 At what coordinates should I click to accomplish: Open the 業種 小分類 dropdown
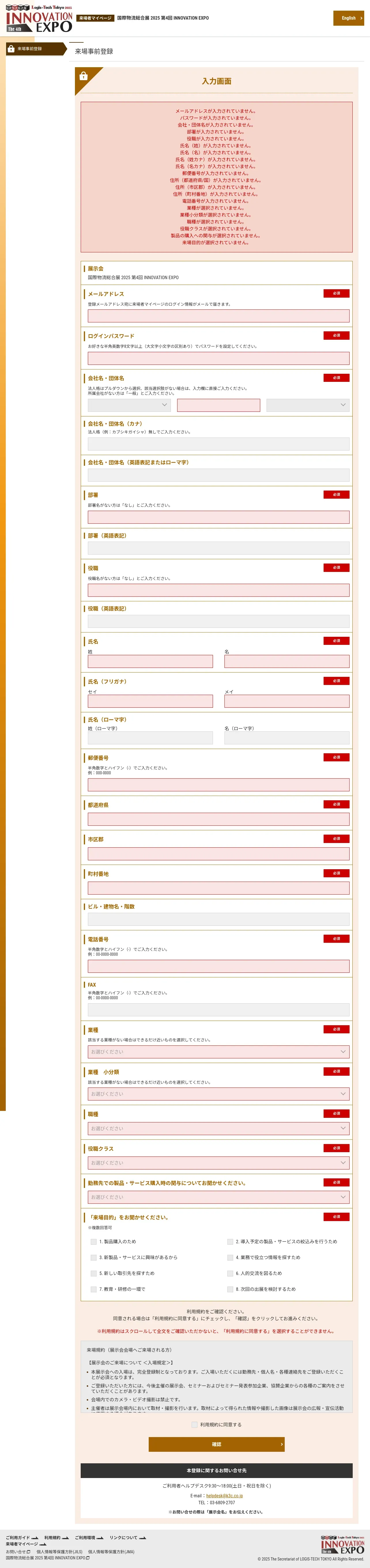218,1094
